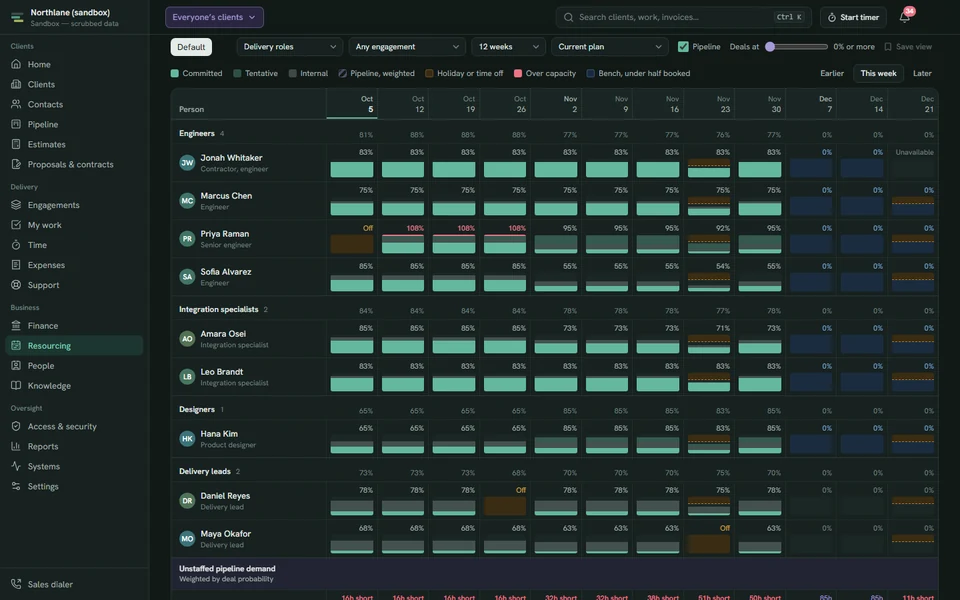Click the Estimates icon in the sidebar
The image size is (960, 600).
click(x=16, y=144)
